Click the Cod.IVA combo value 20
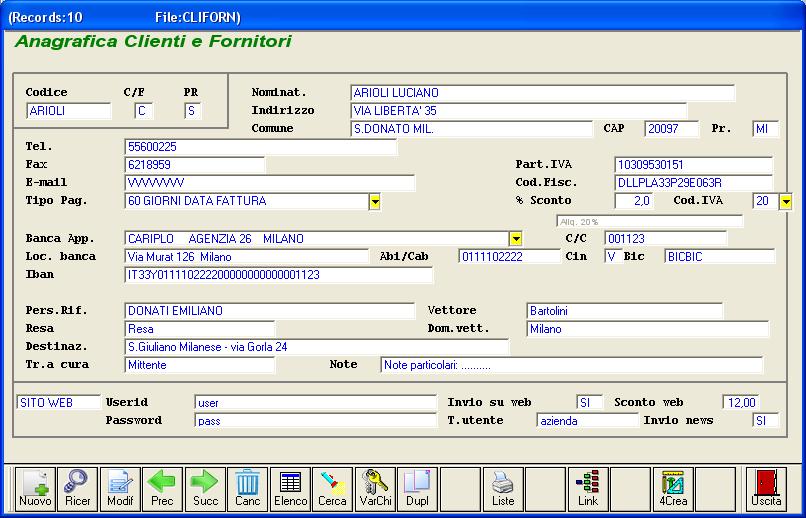 (766, 201)
